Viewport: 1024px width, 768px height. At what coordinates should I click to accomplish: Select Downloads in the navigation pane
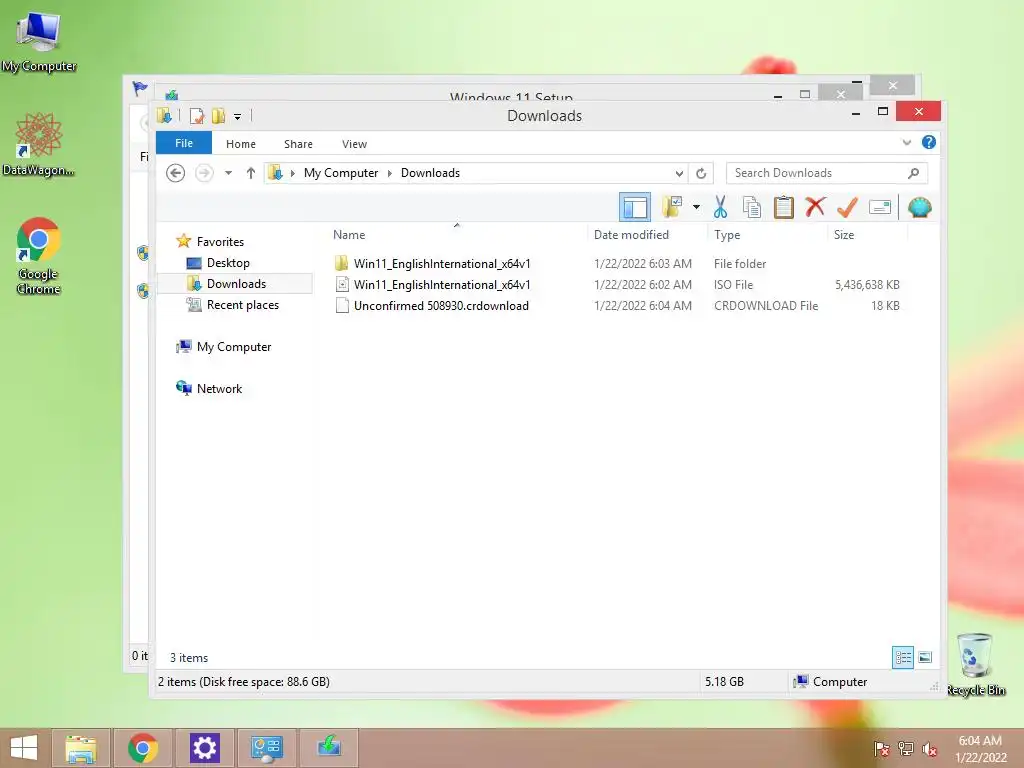235,283
